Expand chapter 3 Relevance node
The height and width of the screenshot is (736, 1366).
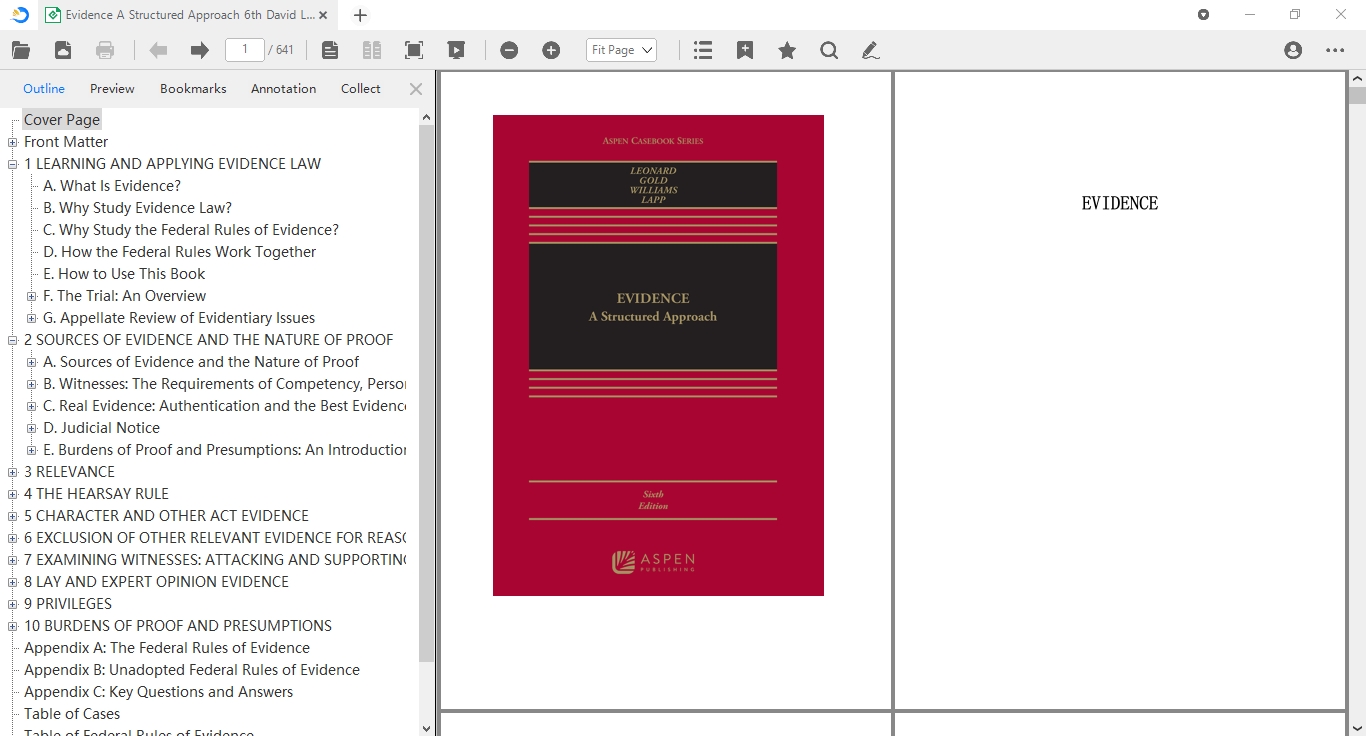(13, 472)
